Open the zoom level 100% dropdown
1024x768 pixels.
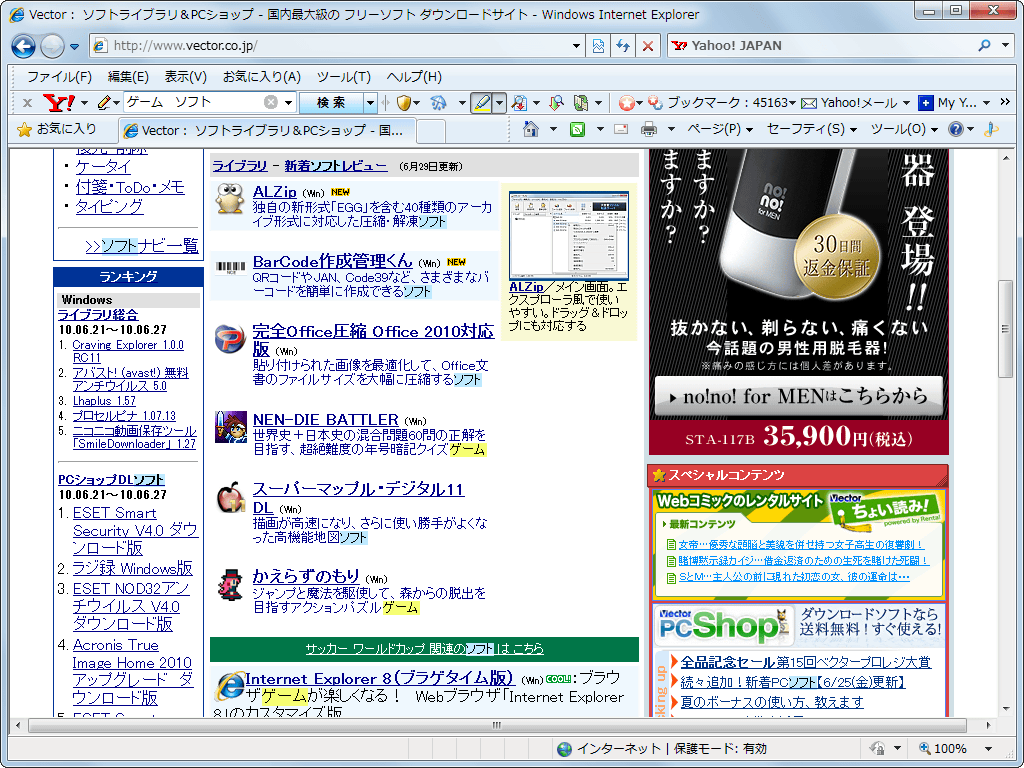(x=987, y=748)
